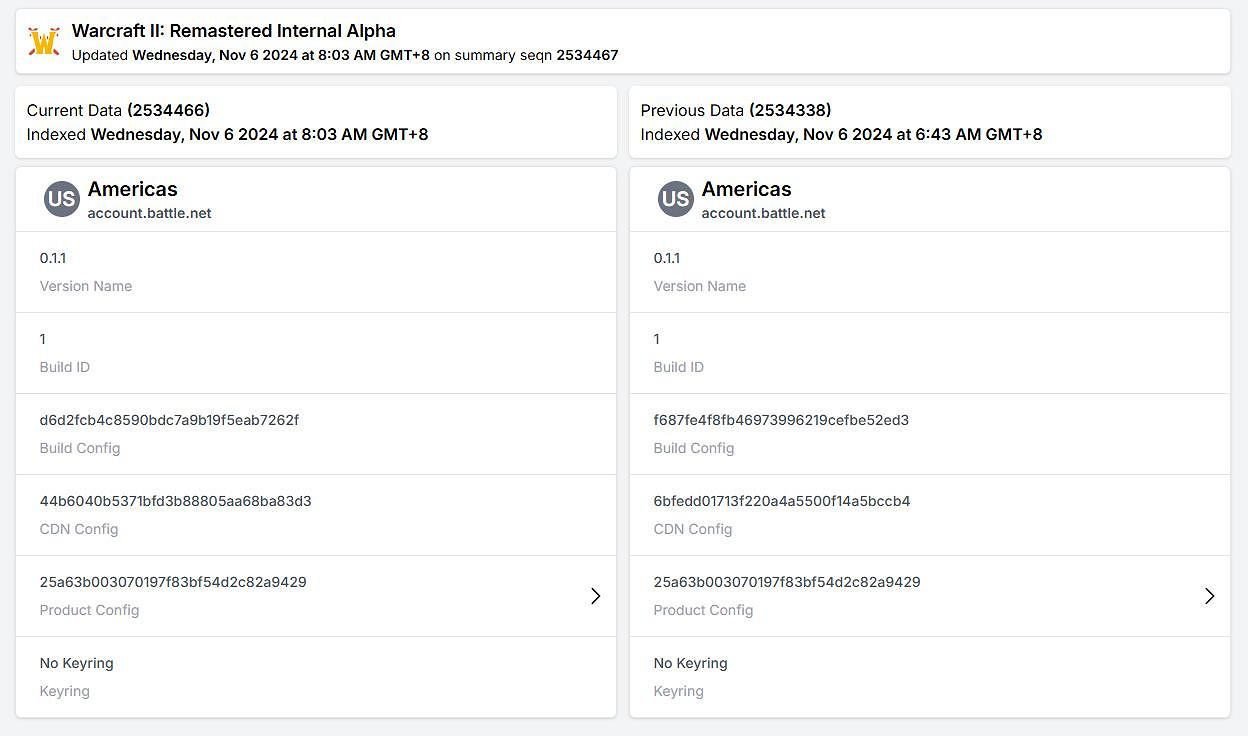
Task: Click the Build ID row in Previous Data
Action: (929, 352)
